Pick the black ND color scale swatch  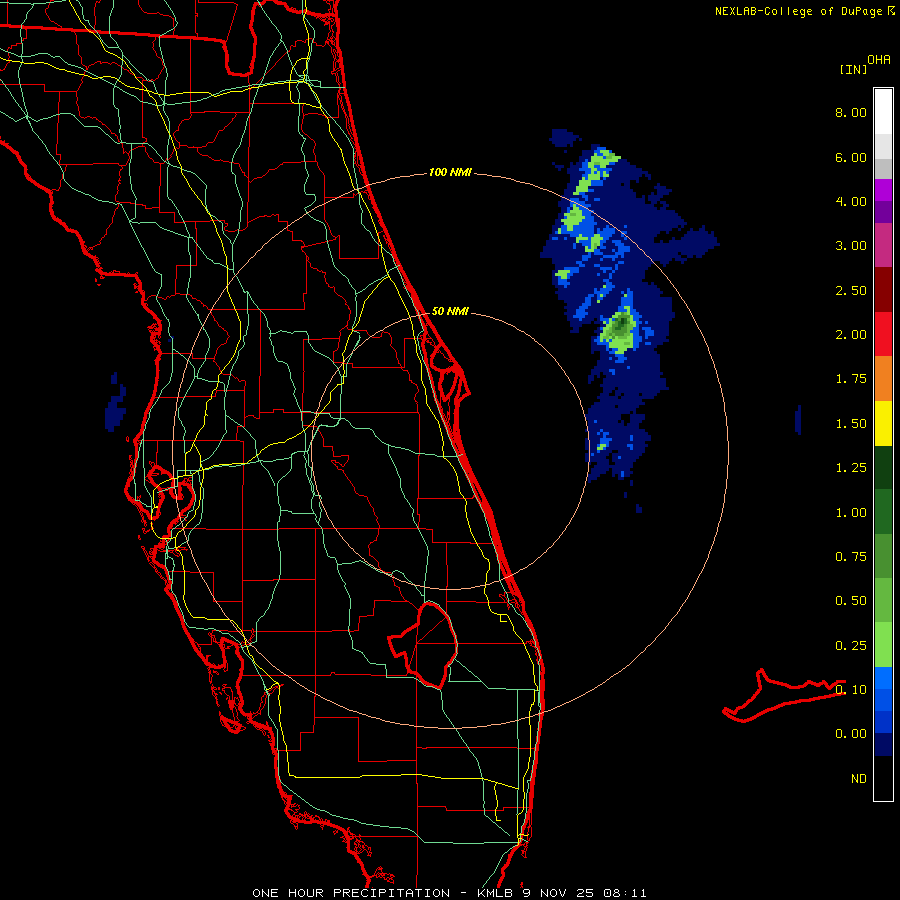[x=883, y=778]
